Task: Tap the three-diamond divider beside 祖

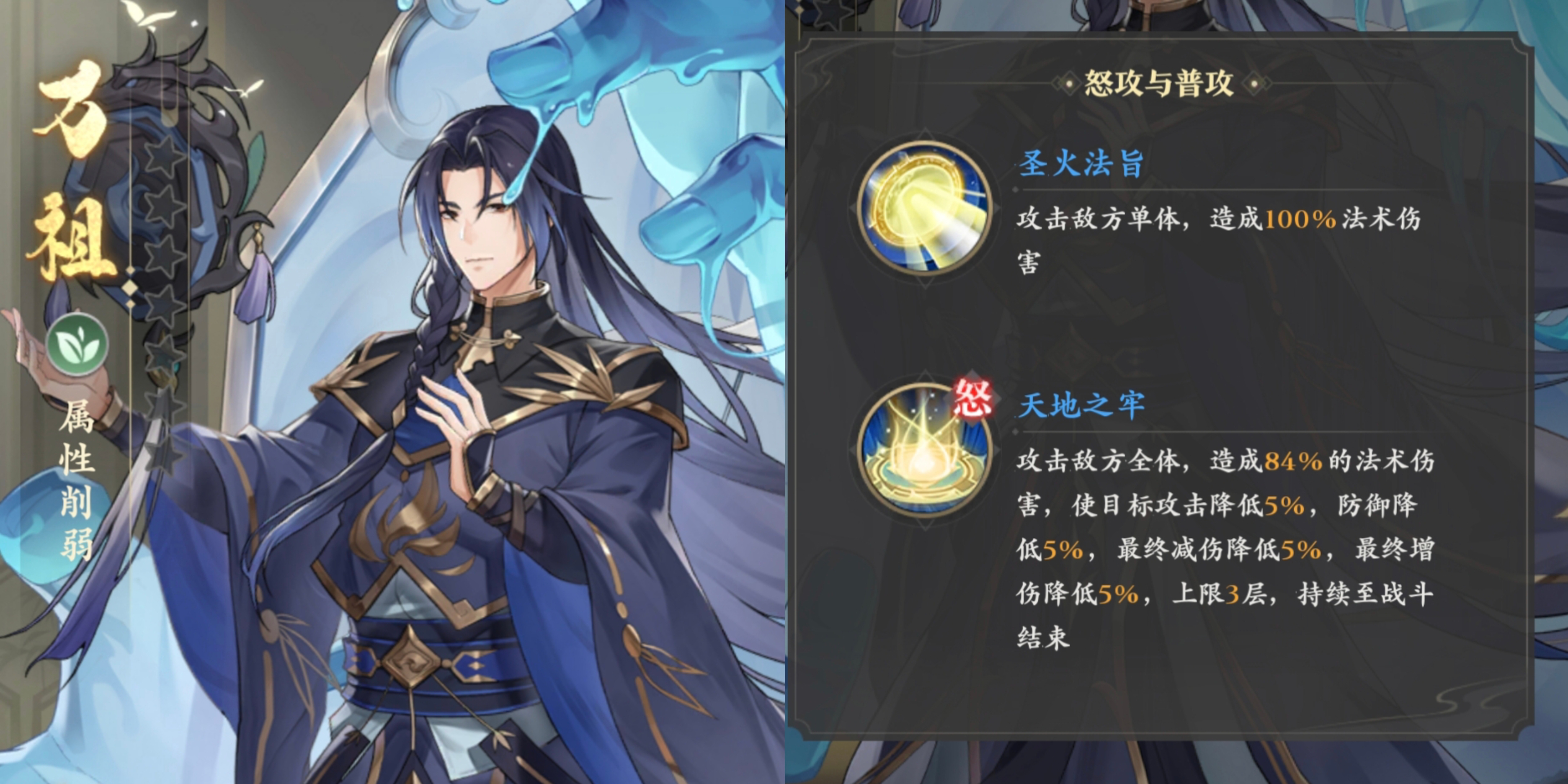Action: (130, 287)
